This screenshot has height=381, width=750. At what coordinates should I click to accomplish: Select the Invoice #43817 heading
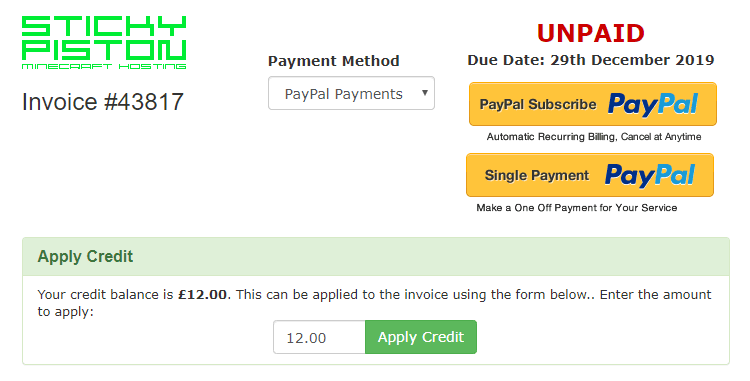click(x=103, y=102)
